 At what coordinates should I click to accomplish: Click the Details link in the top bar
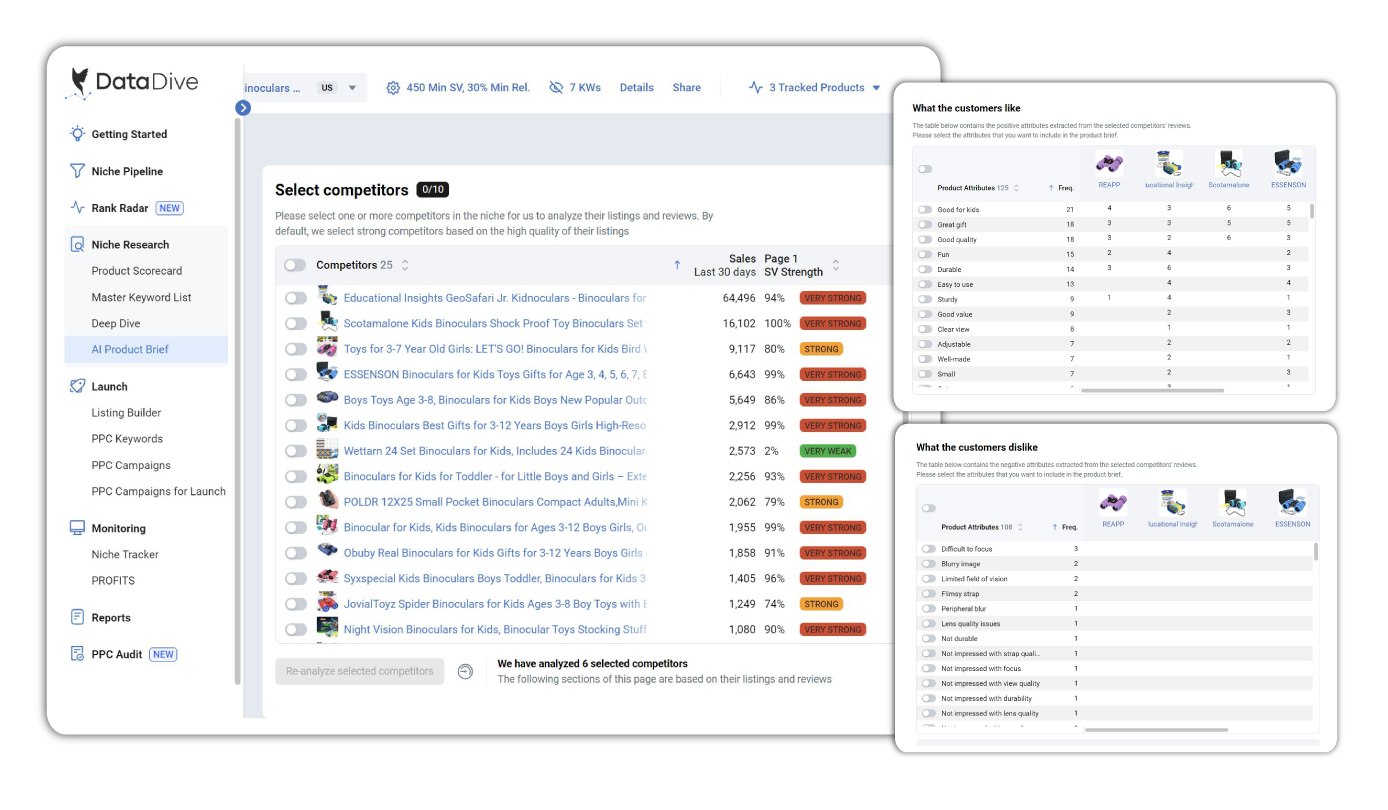click(x=637, y=88)
